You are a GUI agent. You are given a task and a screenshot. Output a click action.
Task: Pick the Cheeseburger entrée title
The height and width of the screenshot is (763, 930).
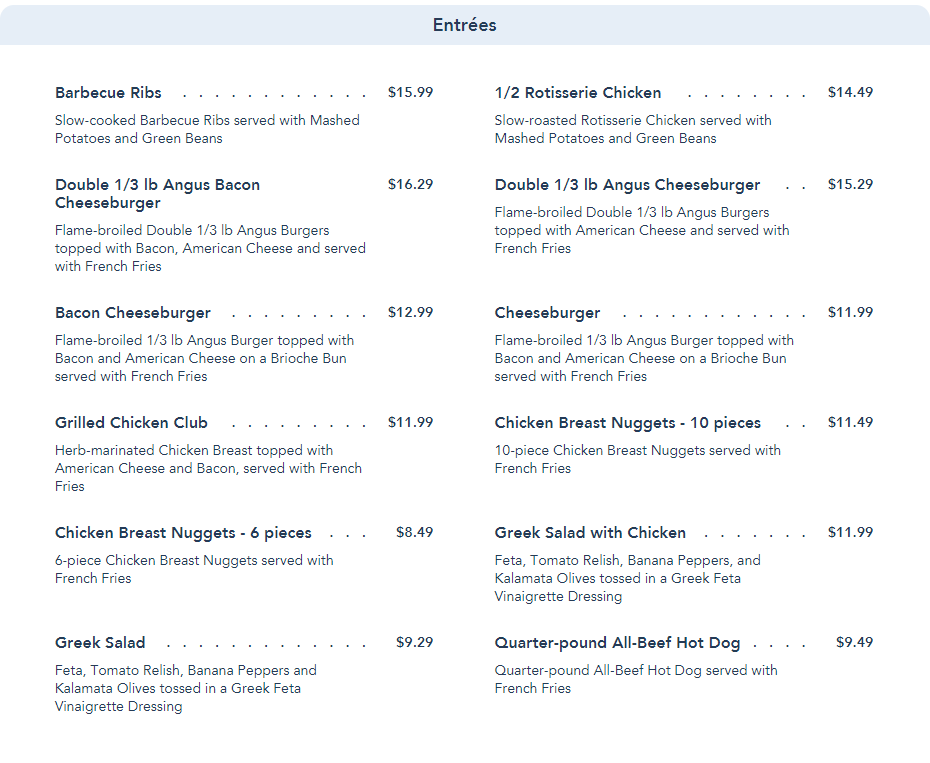(x=547, y=313)
